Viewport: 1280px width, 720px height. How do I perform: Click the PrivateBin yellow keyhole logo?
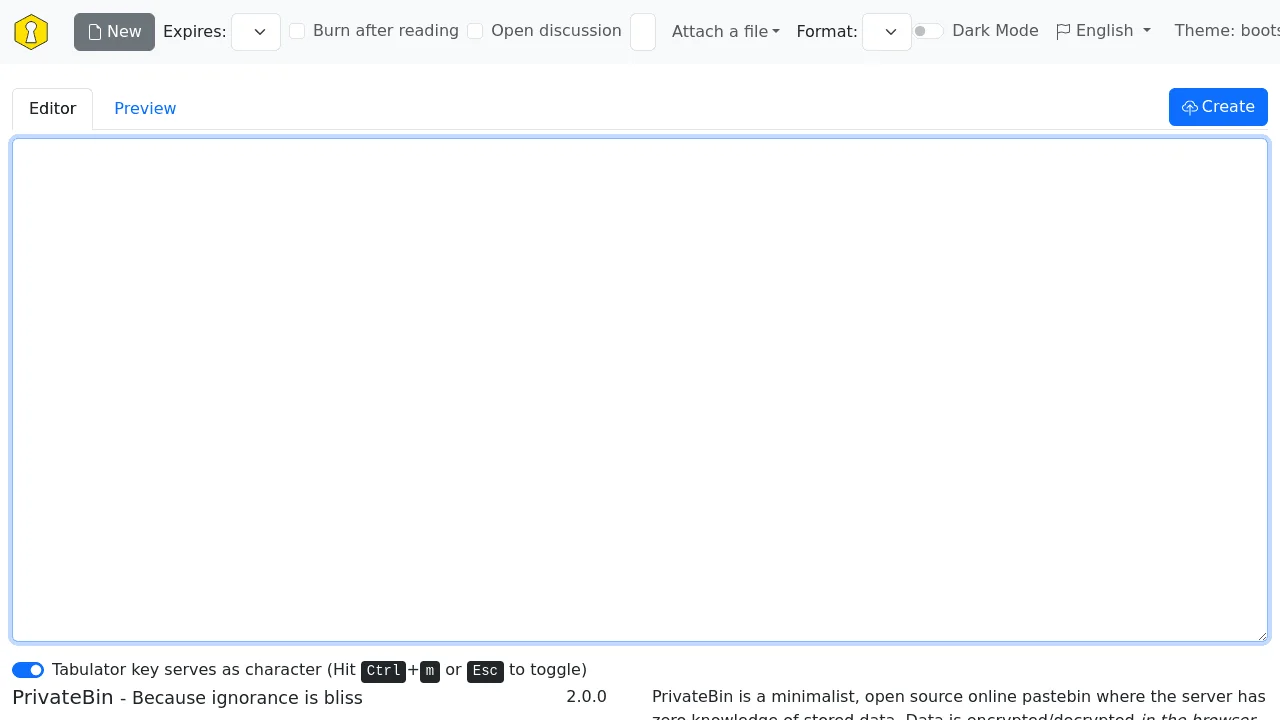point(31,32)
